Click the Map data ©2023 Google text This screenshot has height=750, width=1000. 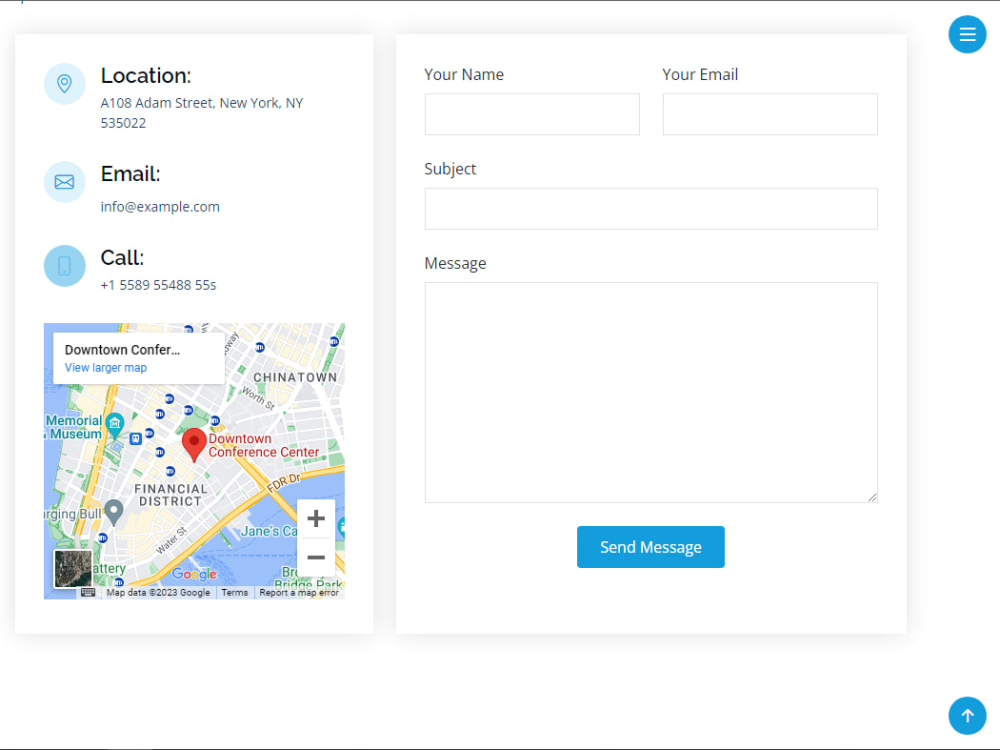point(158,592)
